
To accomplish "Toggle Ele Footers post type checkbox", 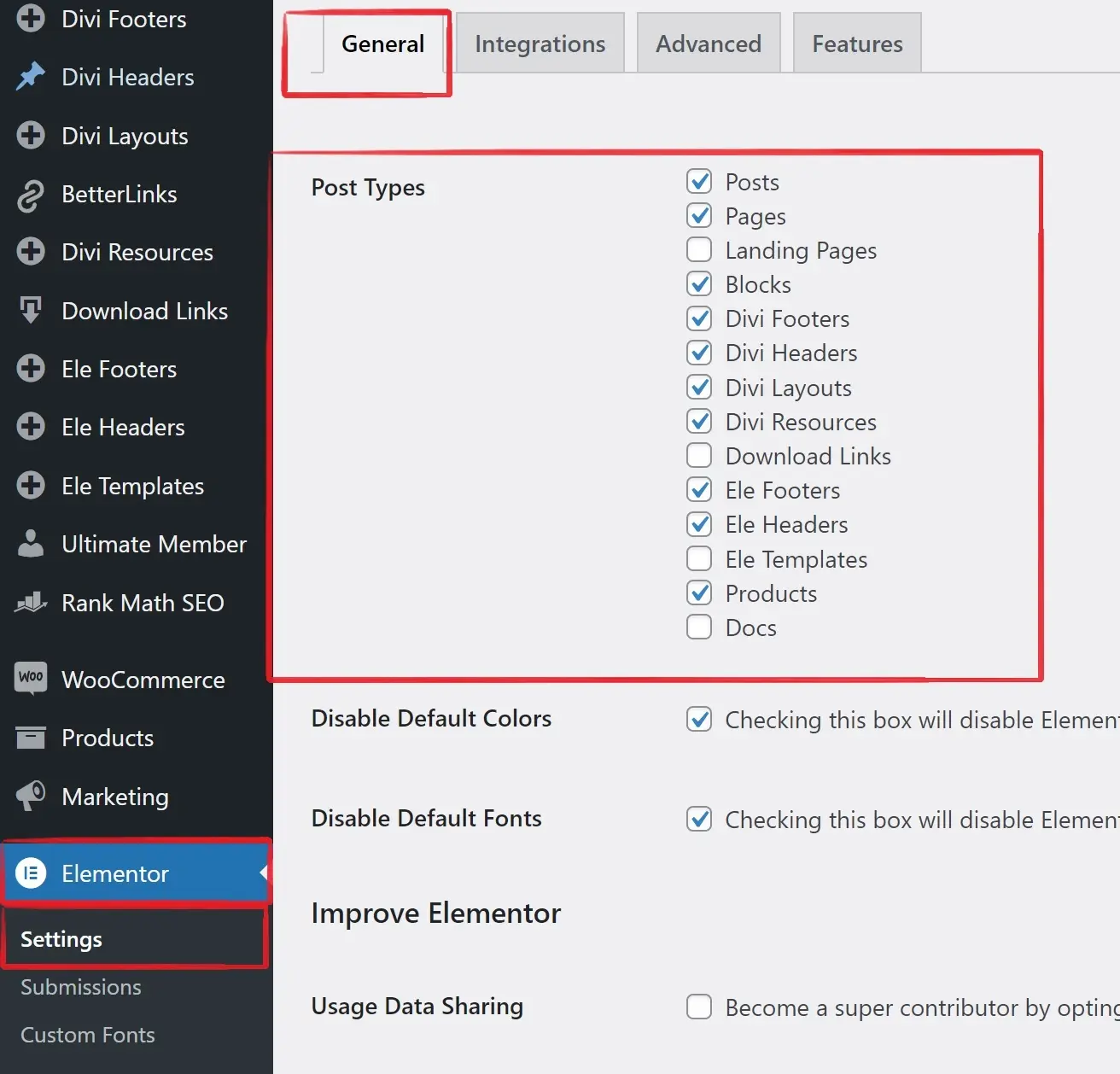I will coord(699,489).
